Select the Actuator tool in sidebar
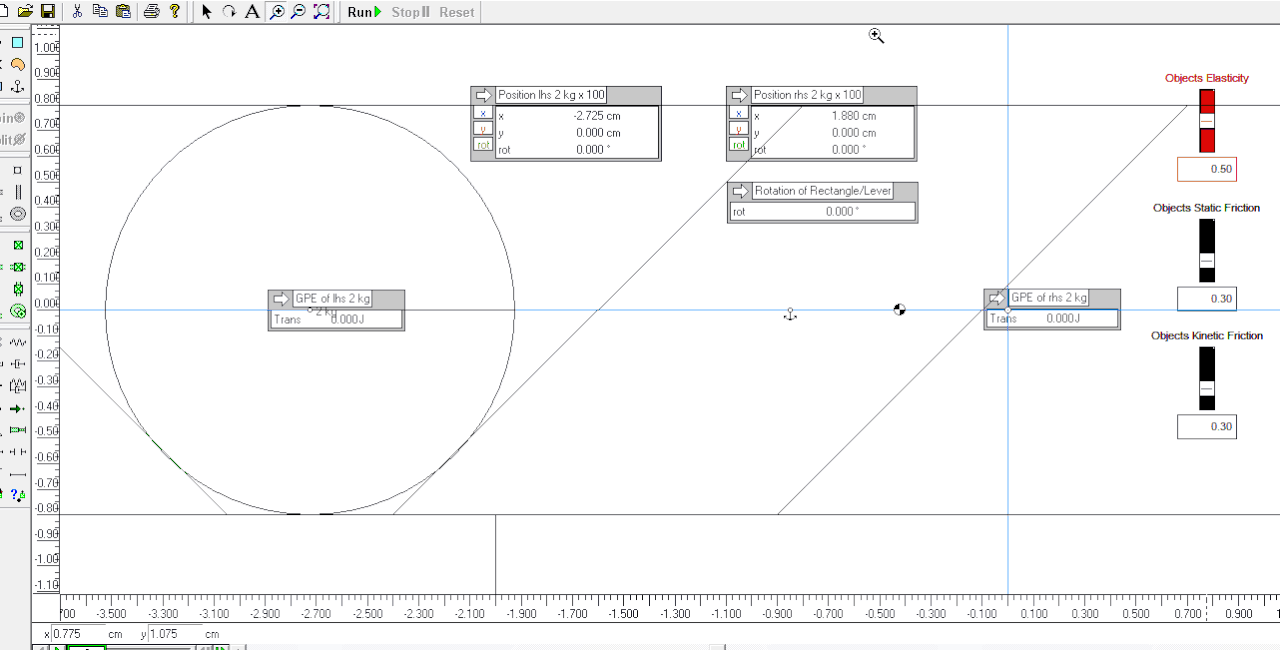1280x650 pixels. point(18,430)
